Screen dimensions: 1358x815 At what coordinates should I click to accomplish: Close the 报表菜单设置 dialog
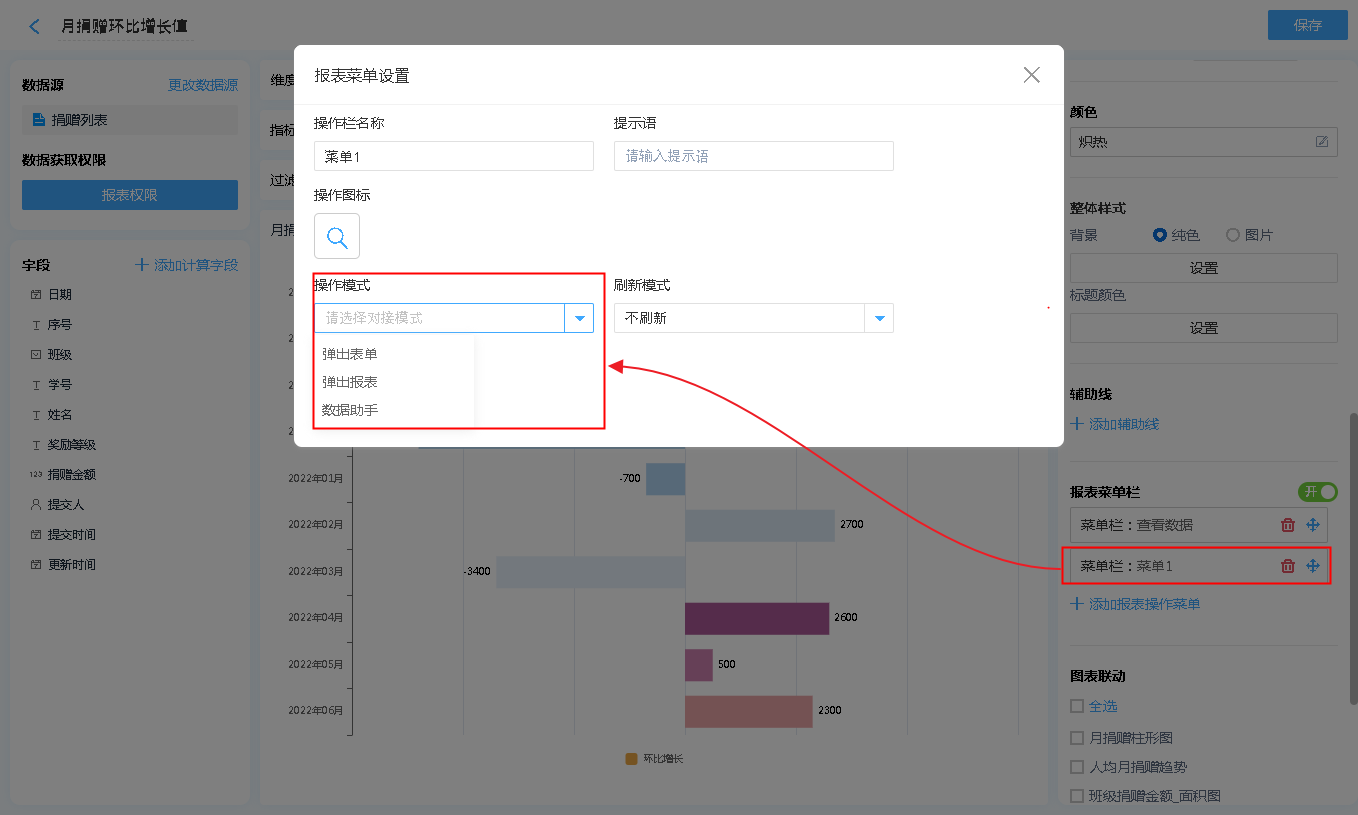(x=1032, y=75)
